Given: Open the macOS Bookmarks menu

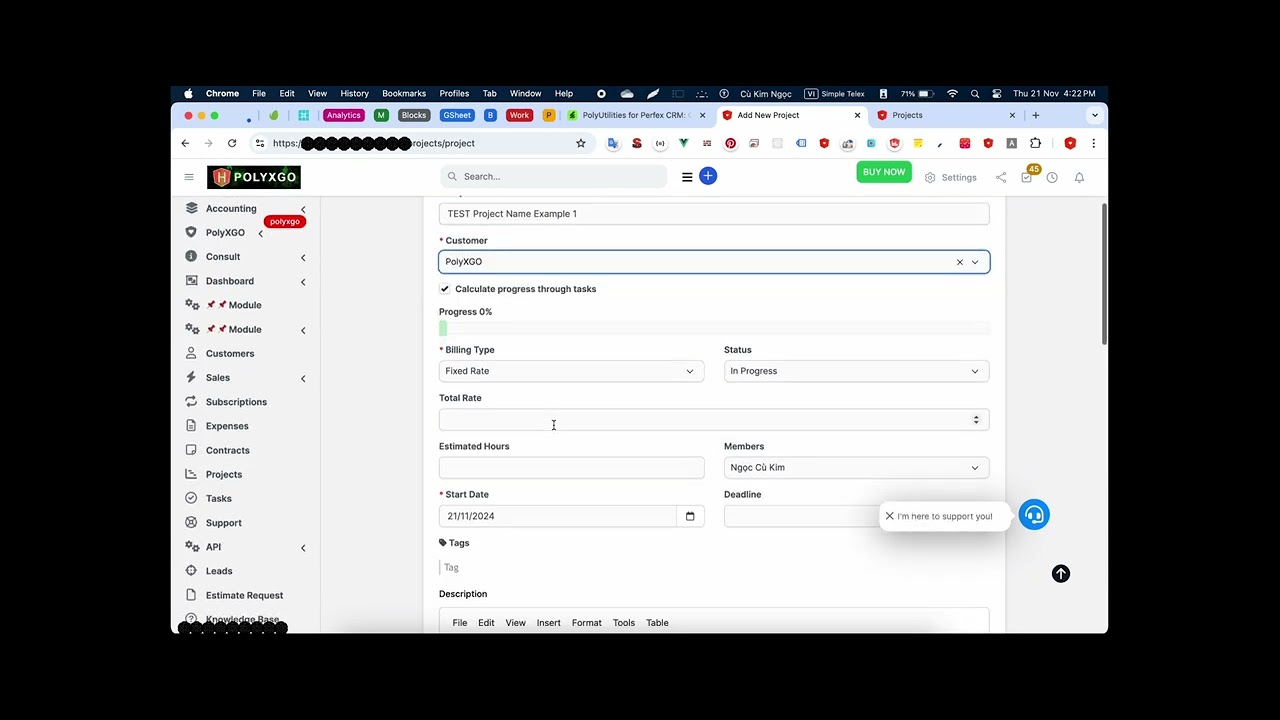Looking at the screenshot, I should (404, 93).
